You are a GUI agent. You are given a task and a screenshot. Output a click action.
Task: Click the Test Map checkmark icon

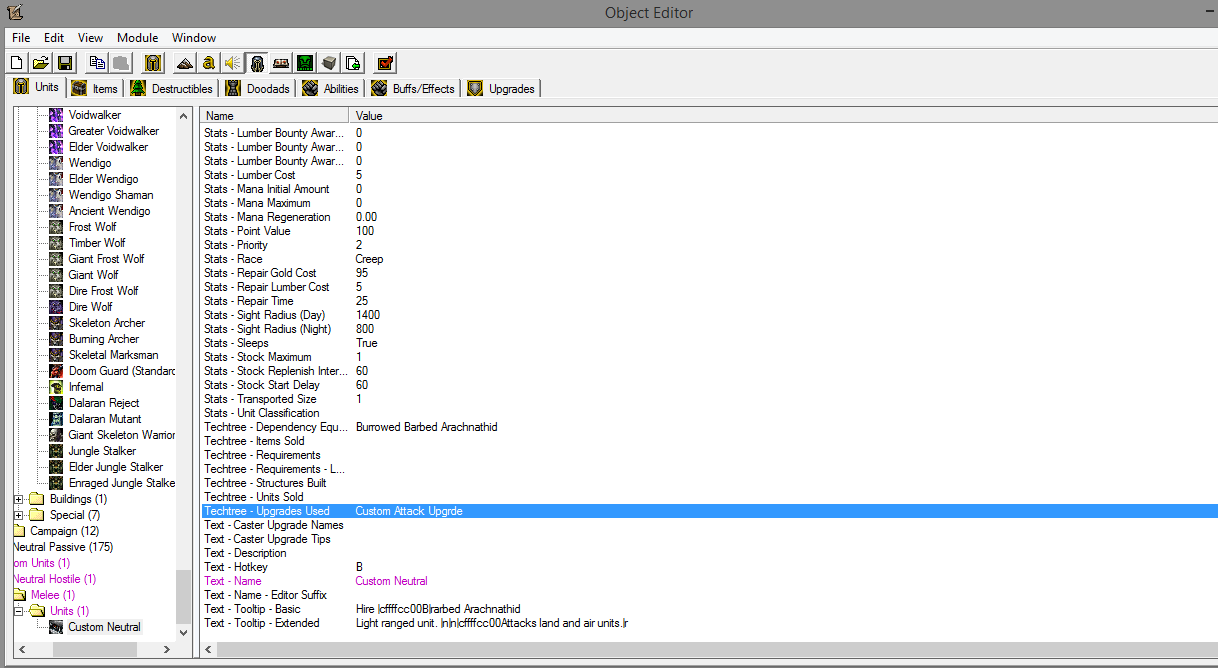tap(385, 63)
